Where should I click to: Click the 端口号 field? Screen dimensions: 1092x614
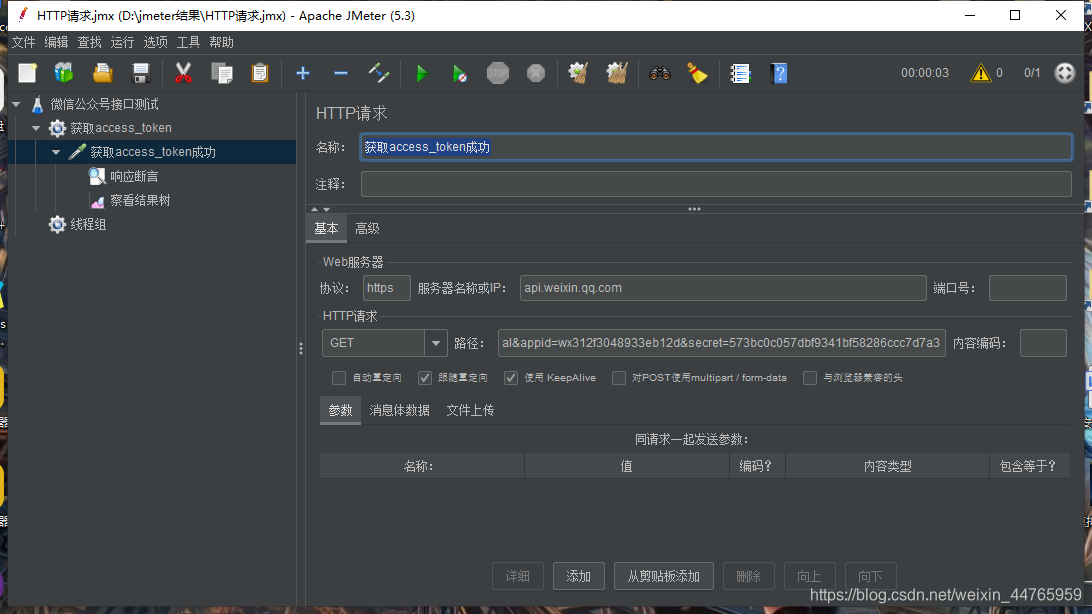click(1027, 288)
